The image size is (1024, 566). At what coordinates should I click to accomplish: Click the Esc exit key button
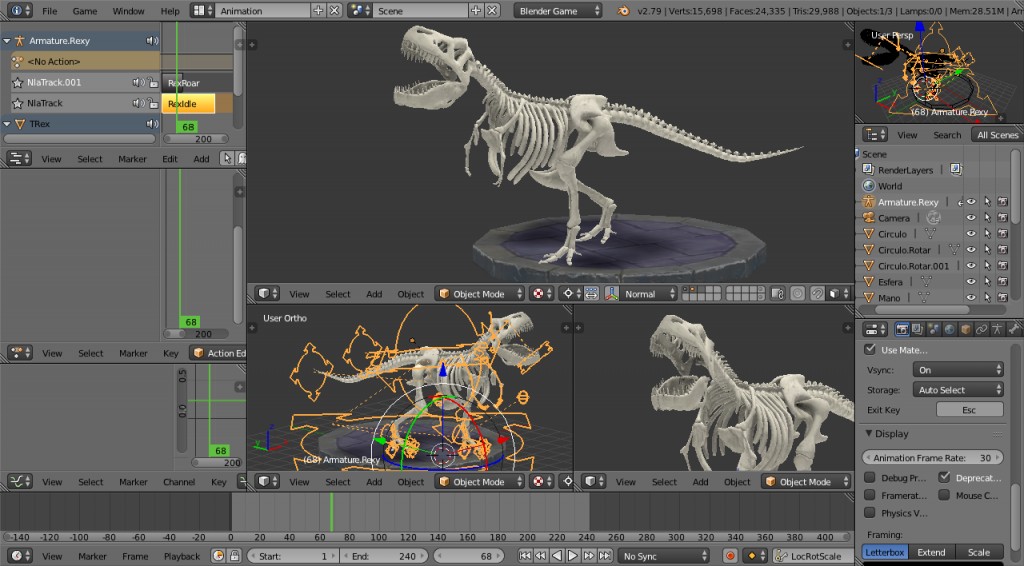pos(969,410)
